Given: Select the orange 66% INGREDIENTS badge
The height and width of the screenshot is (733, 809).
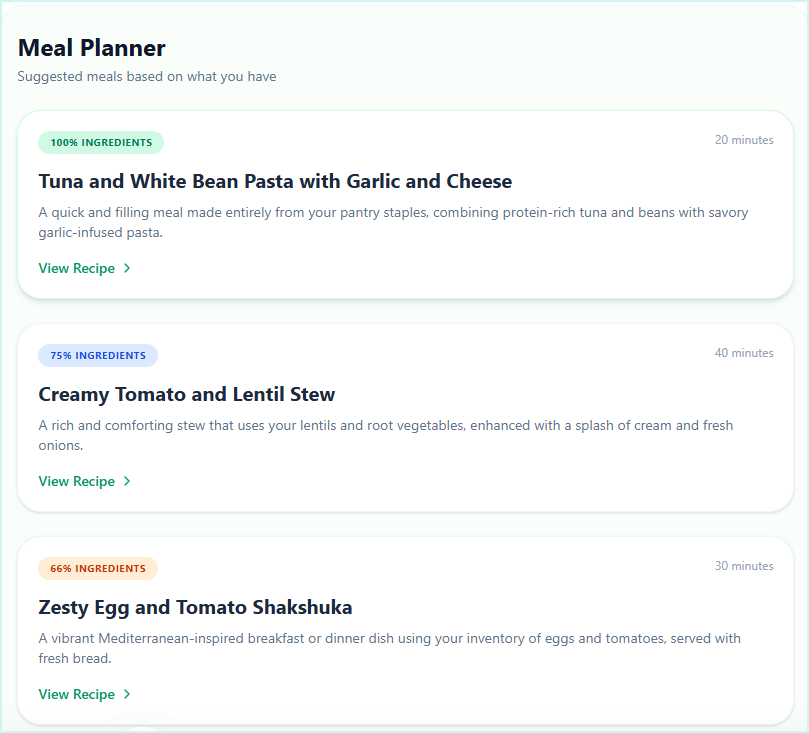Looking at the screenshot, I should pyautogui.click(x=97, y=568).
